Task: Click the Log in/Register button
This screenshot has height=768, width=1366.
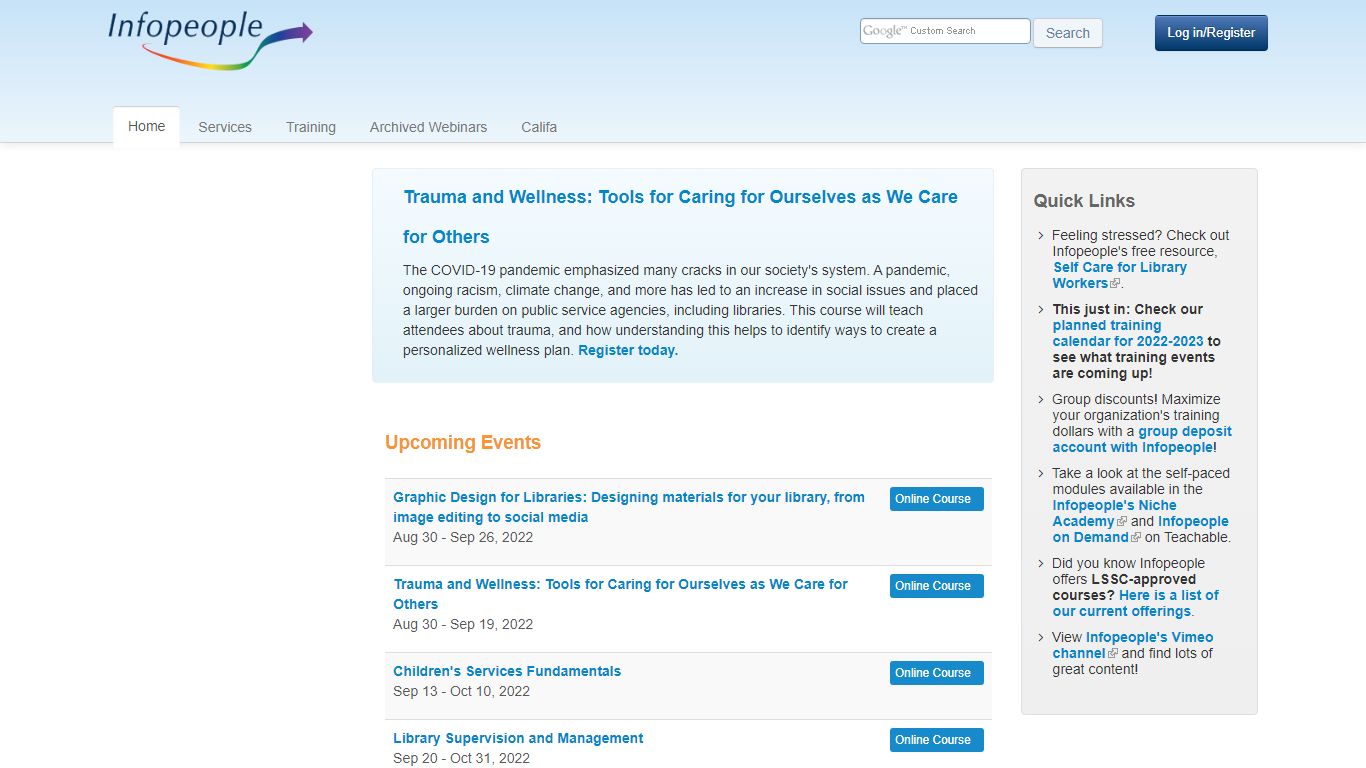Action: 1211,33
